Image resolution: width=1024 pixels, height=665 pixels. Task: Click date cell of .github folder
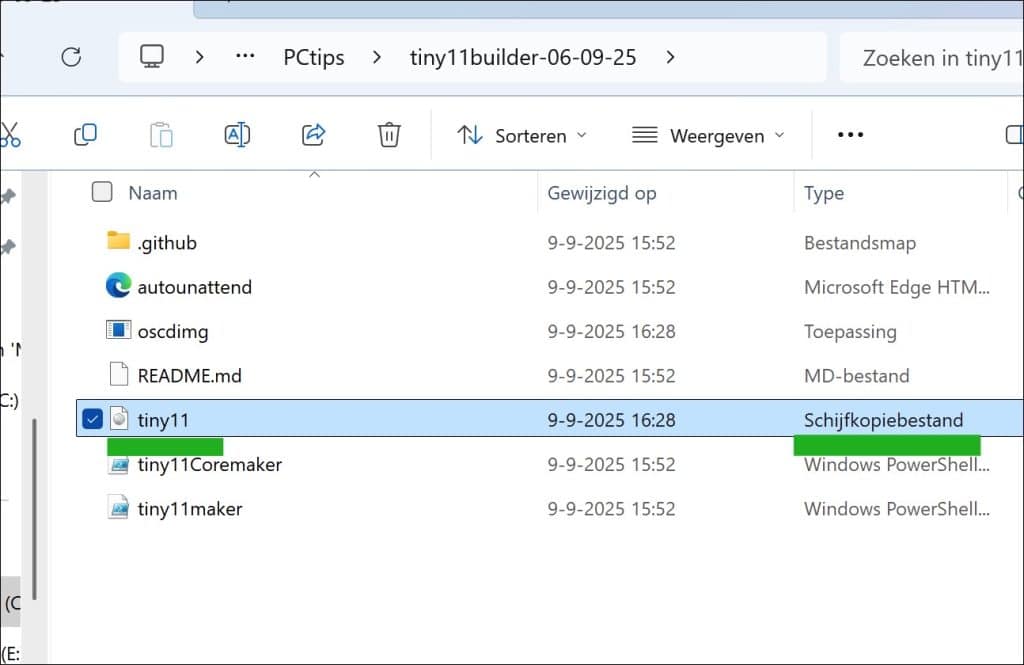611,242
